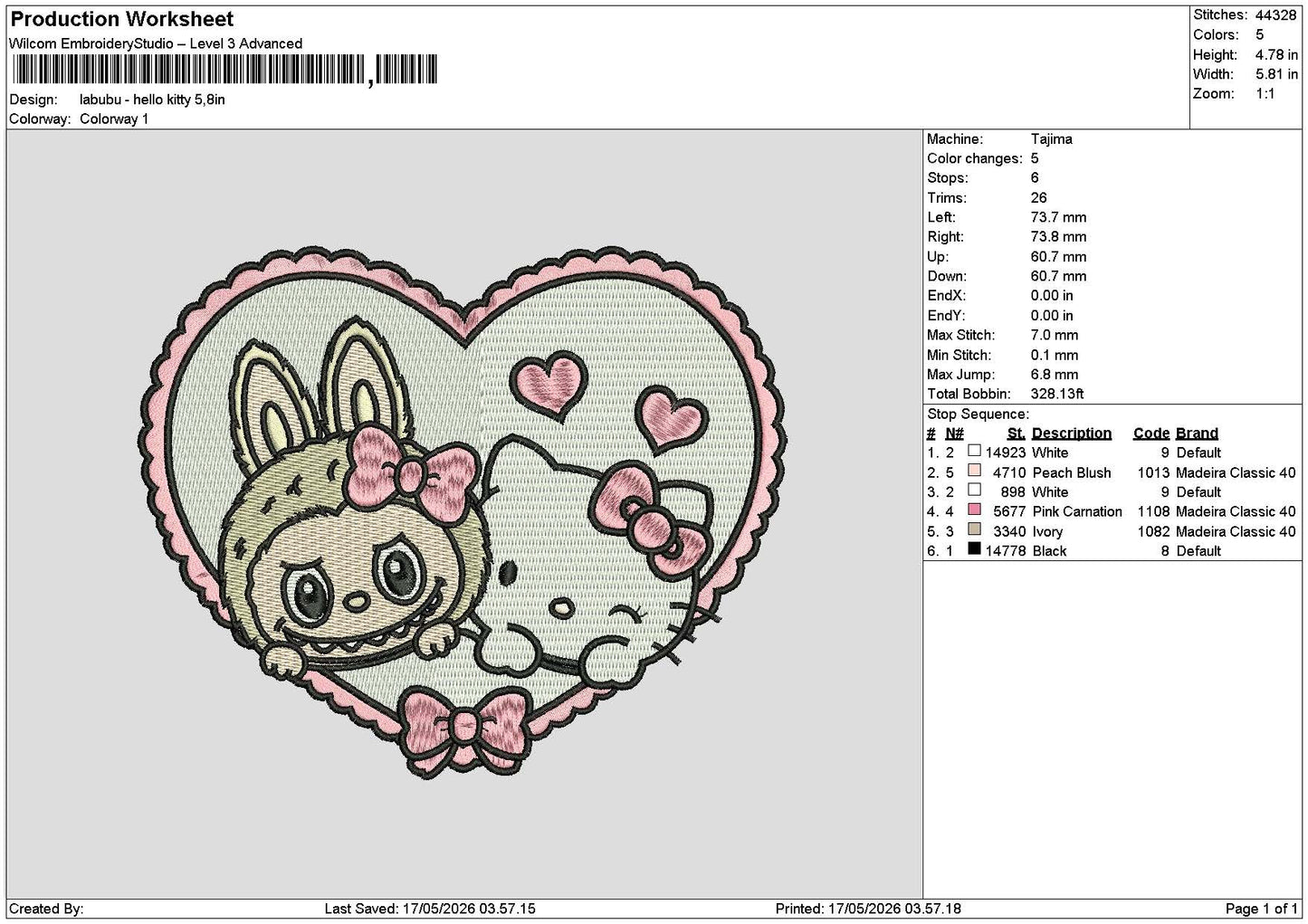Click the Max Jump value 6.8 mm
The image size is (1308, 924).
(1055, 375)
